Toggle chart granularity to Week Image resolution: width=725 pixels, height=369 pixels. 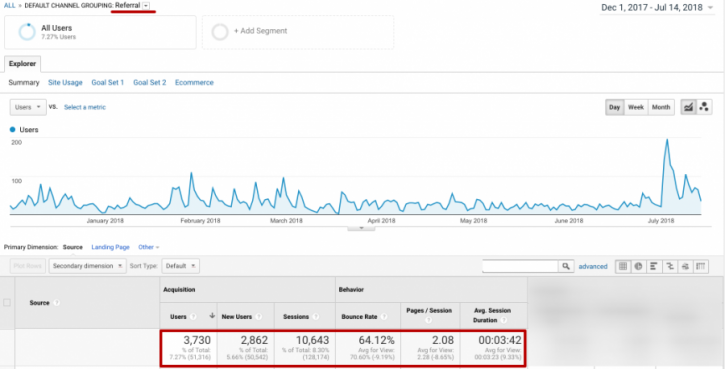click(636, 107)
